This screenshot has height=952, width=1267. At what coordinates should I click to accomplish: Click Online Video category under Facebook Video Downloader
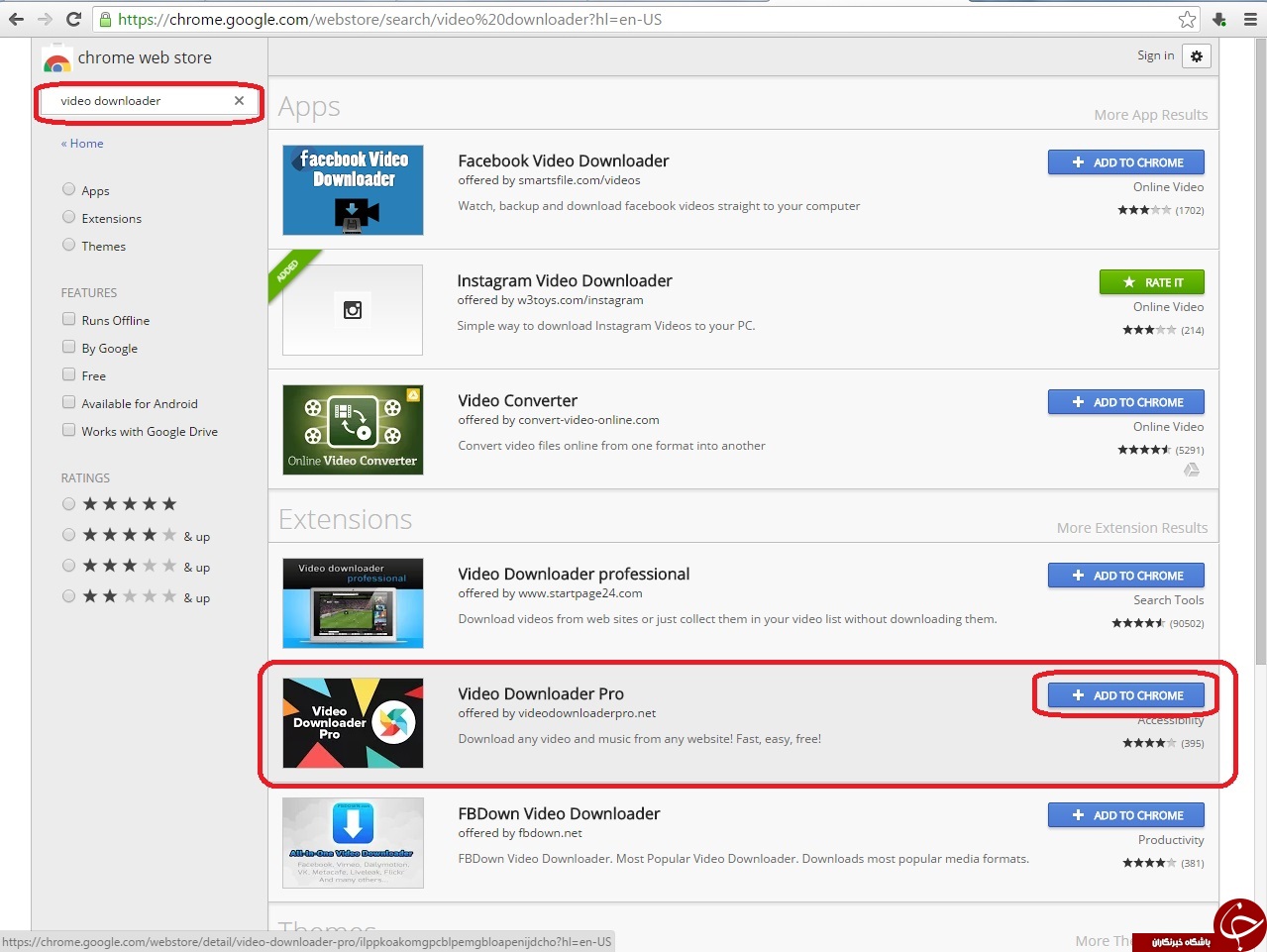(1169, 187)
